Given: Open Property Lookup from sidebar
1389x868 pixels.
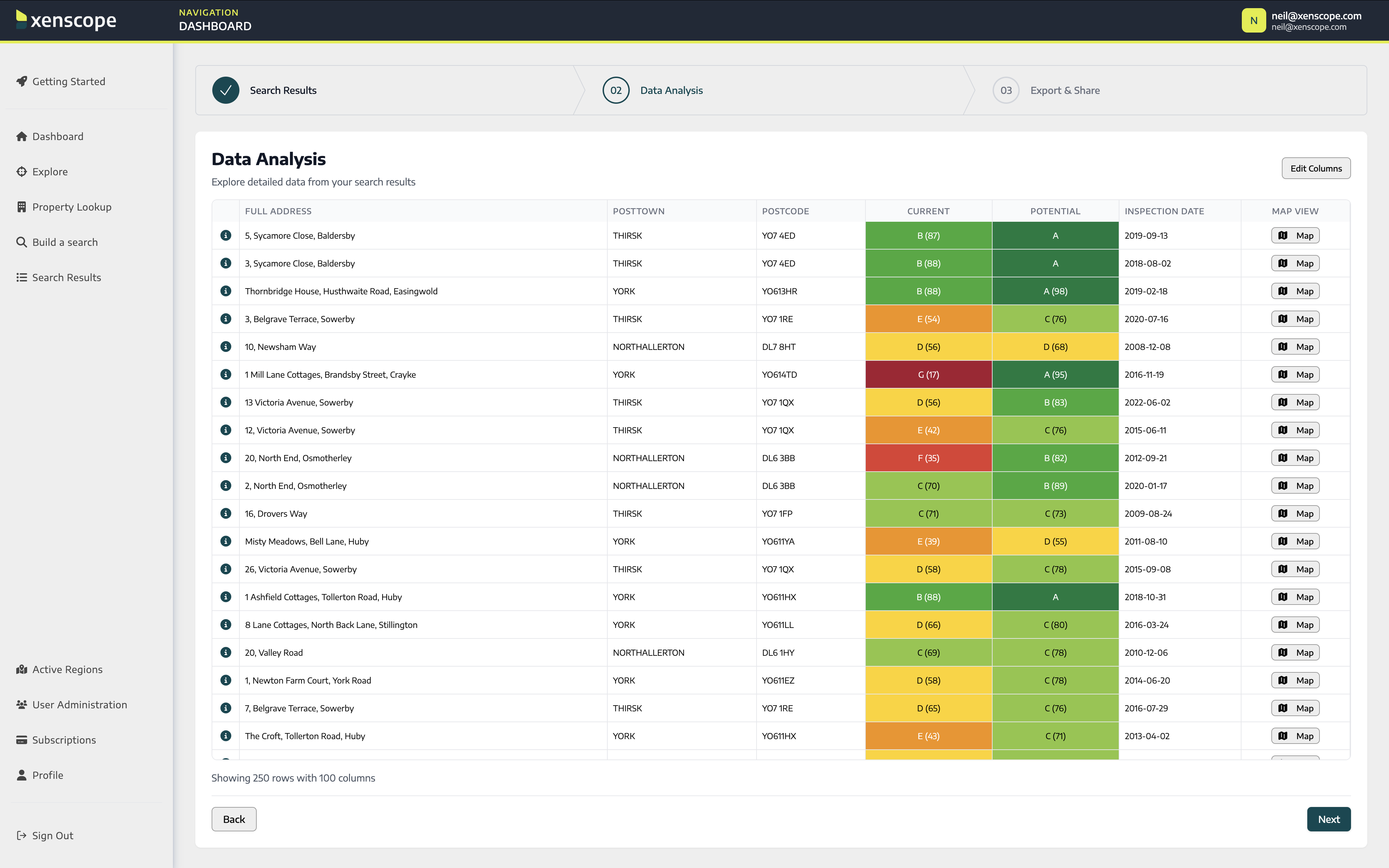Looking at the screenshot, I should click(x=72, y=207).
